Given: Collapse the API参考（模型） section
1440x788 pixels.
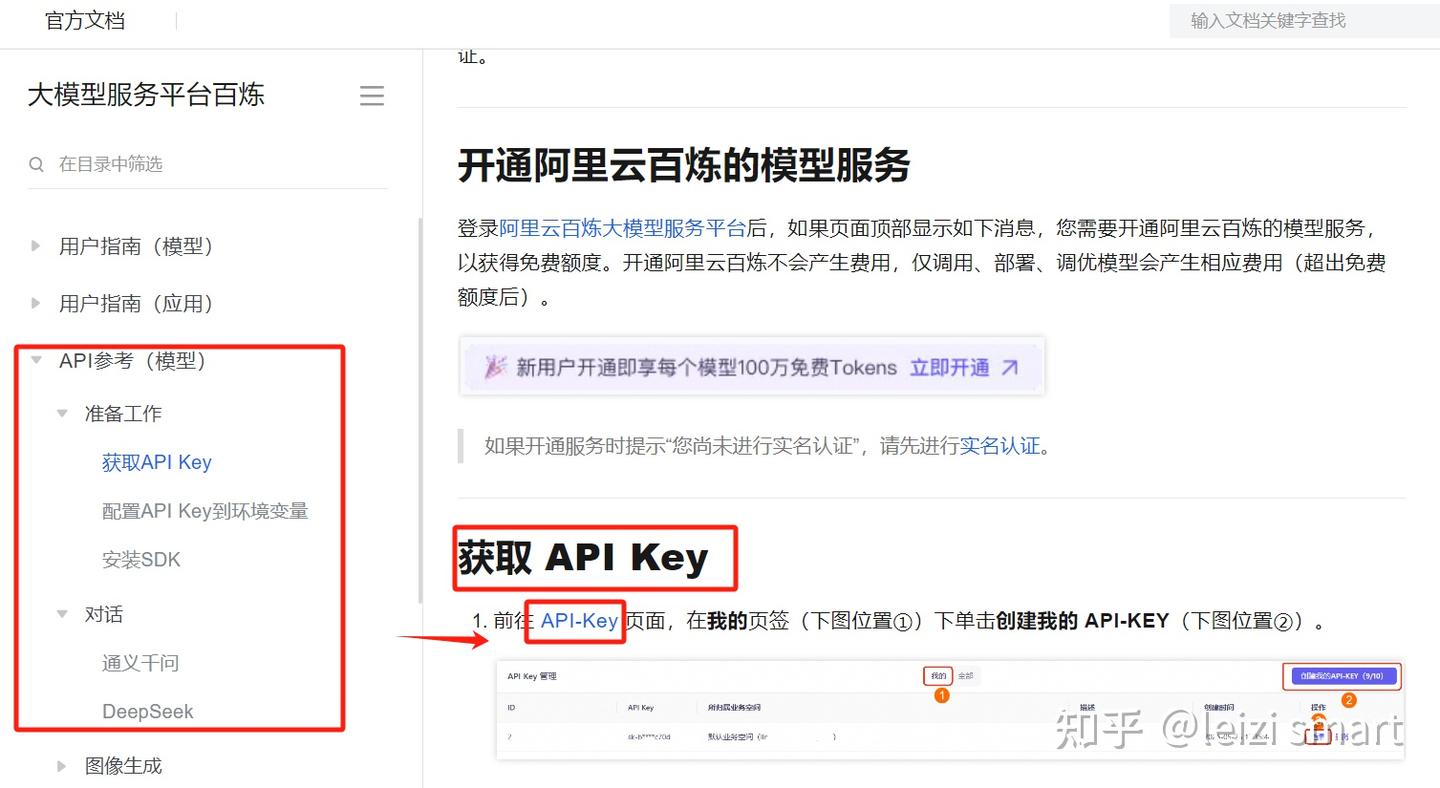Looking at the screenshot, I should (x=35, y=361).
